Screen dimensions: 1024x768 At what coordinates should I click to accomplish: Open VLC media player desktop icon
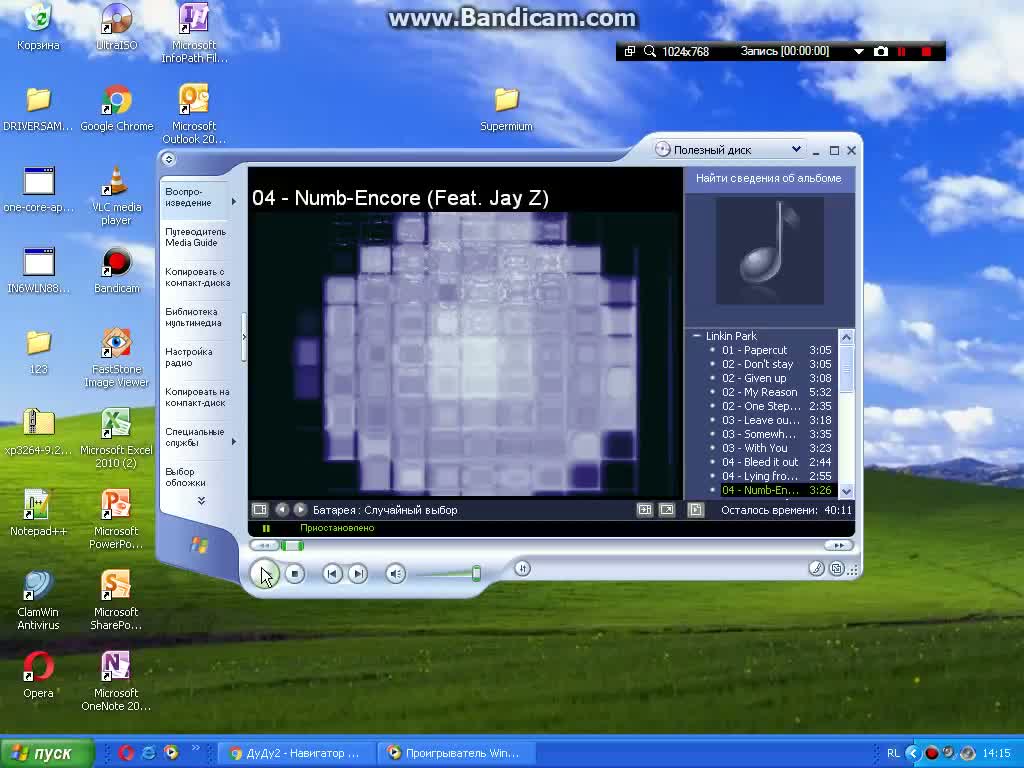(116, 195)
